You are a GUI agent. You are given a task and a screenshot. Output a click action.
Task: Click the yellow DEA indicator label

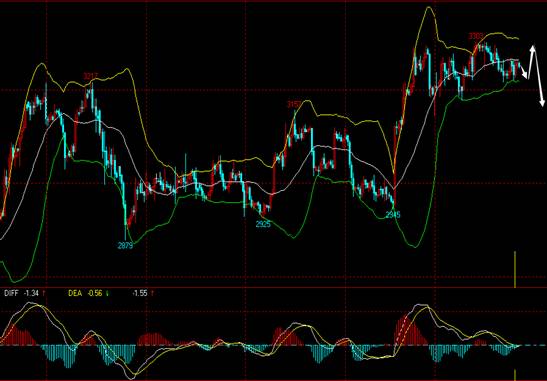coord(75,293)
